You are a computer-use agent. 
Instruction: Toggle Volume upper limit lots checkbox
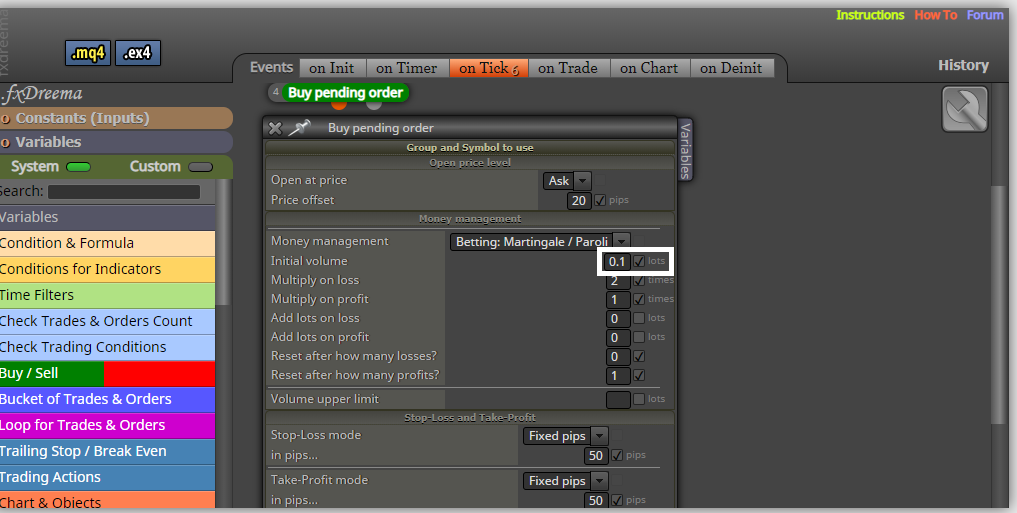click(639, 399)
